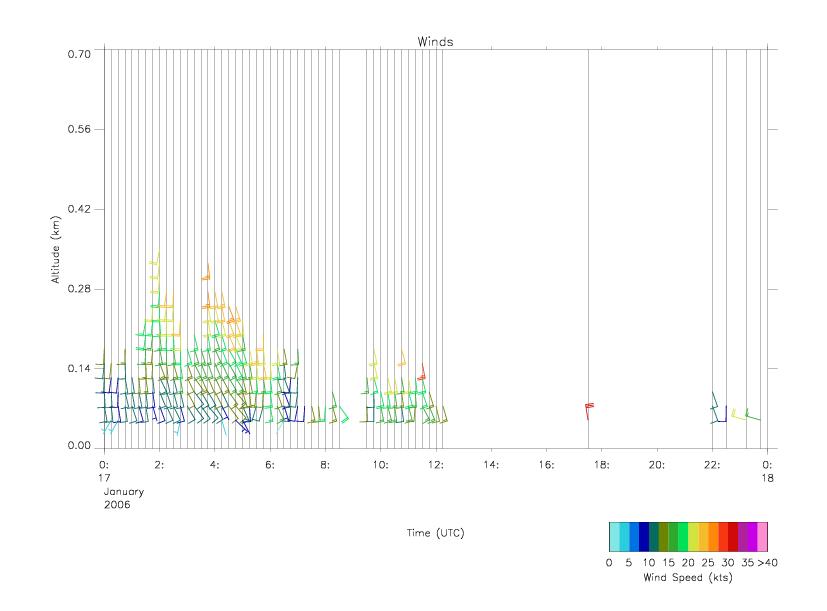Click the 'Wind Speed (kts)' legend caption
The height and width of the screenshot is (611, 827).
pyautogui.click(x=688, y=577)
